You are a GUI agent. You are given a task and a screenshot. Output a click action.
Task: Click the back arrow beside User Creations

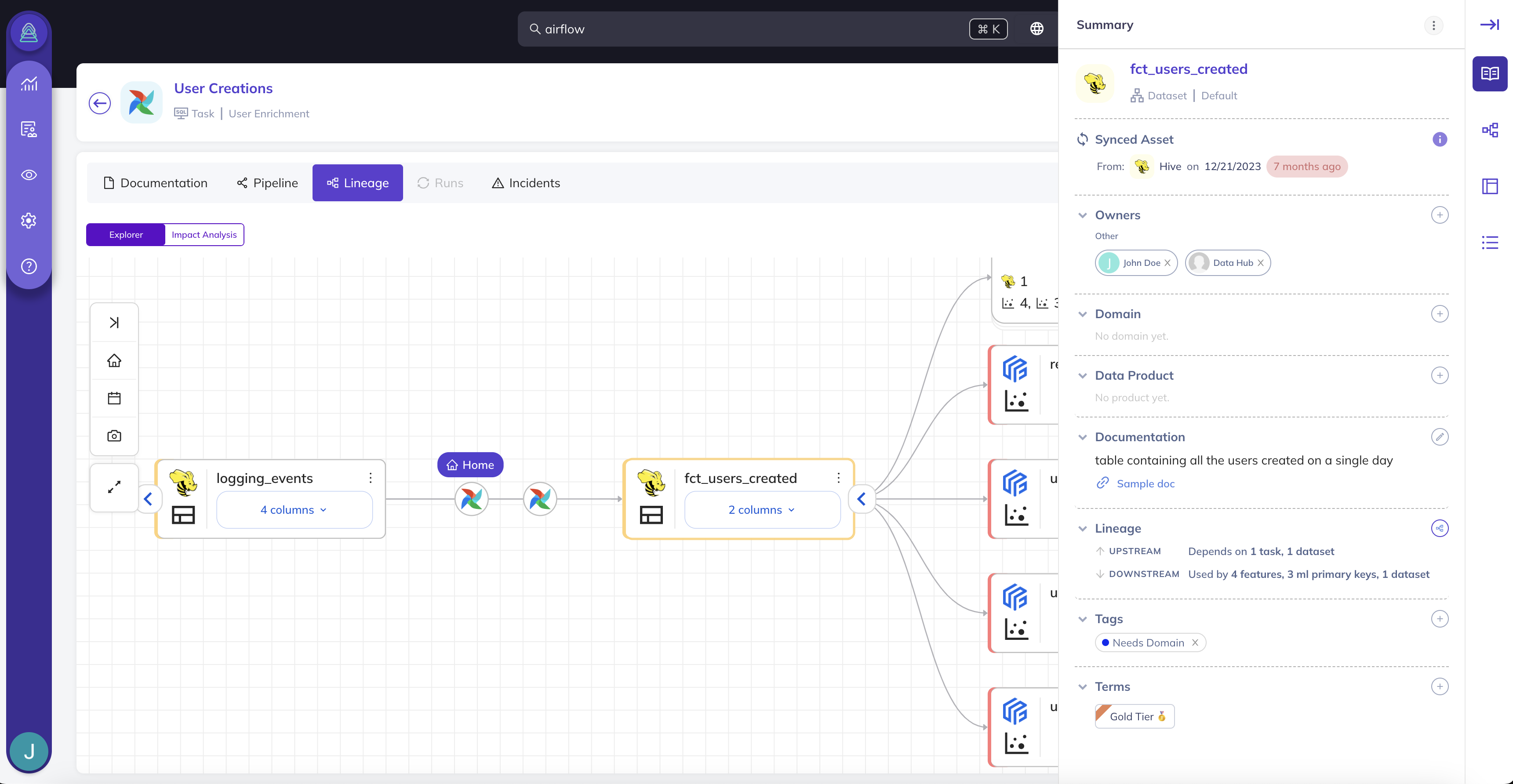(x=99, y=103)
